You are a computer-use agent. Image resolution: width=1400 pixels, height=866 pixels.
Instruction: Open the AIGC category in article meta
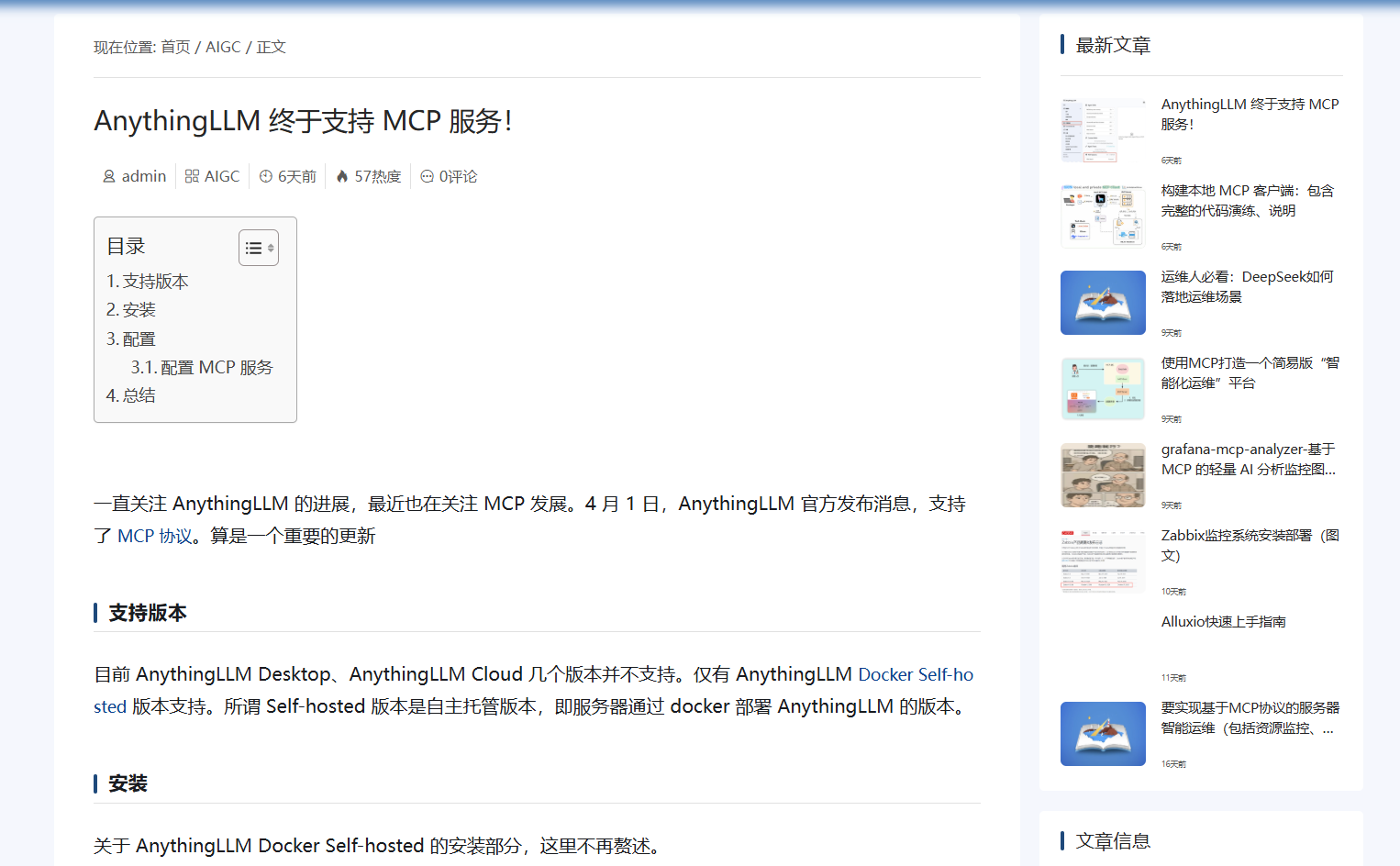pos(222,176)
